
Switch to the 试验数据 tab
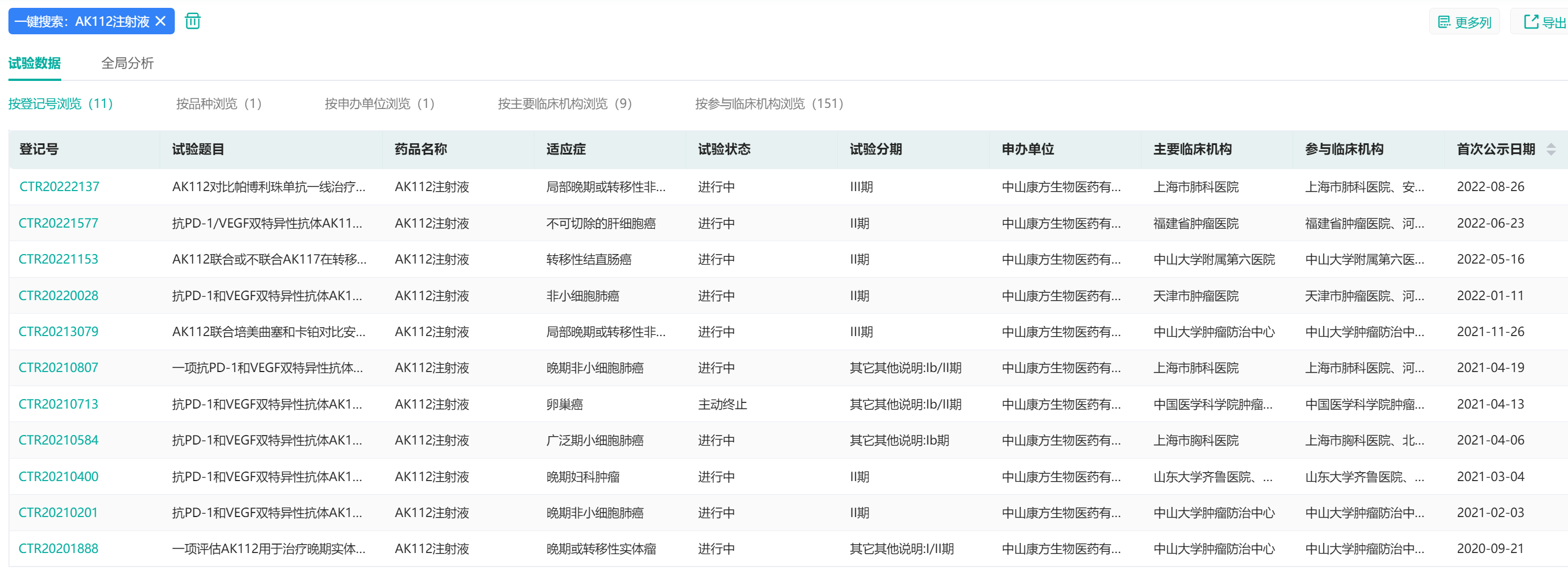pos(35,64)
